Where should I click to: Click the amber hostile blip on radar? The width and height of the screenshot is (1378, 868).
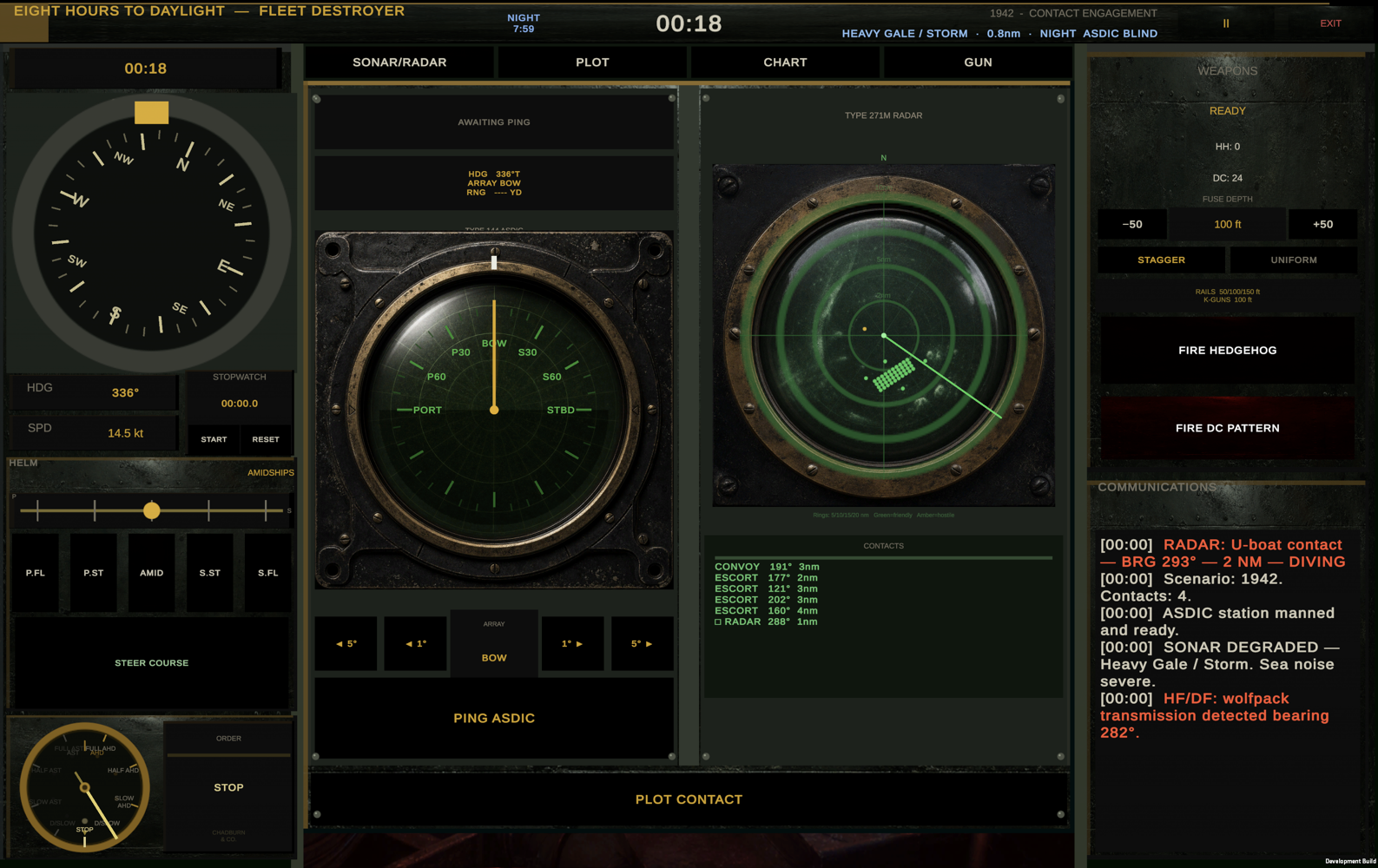coord(864,329)
